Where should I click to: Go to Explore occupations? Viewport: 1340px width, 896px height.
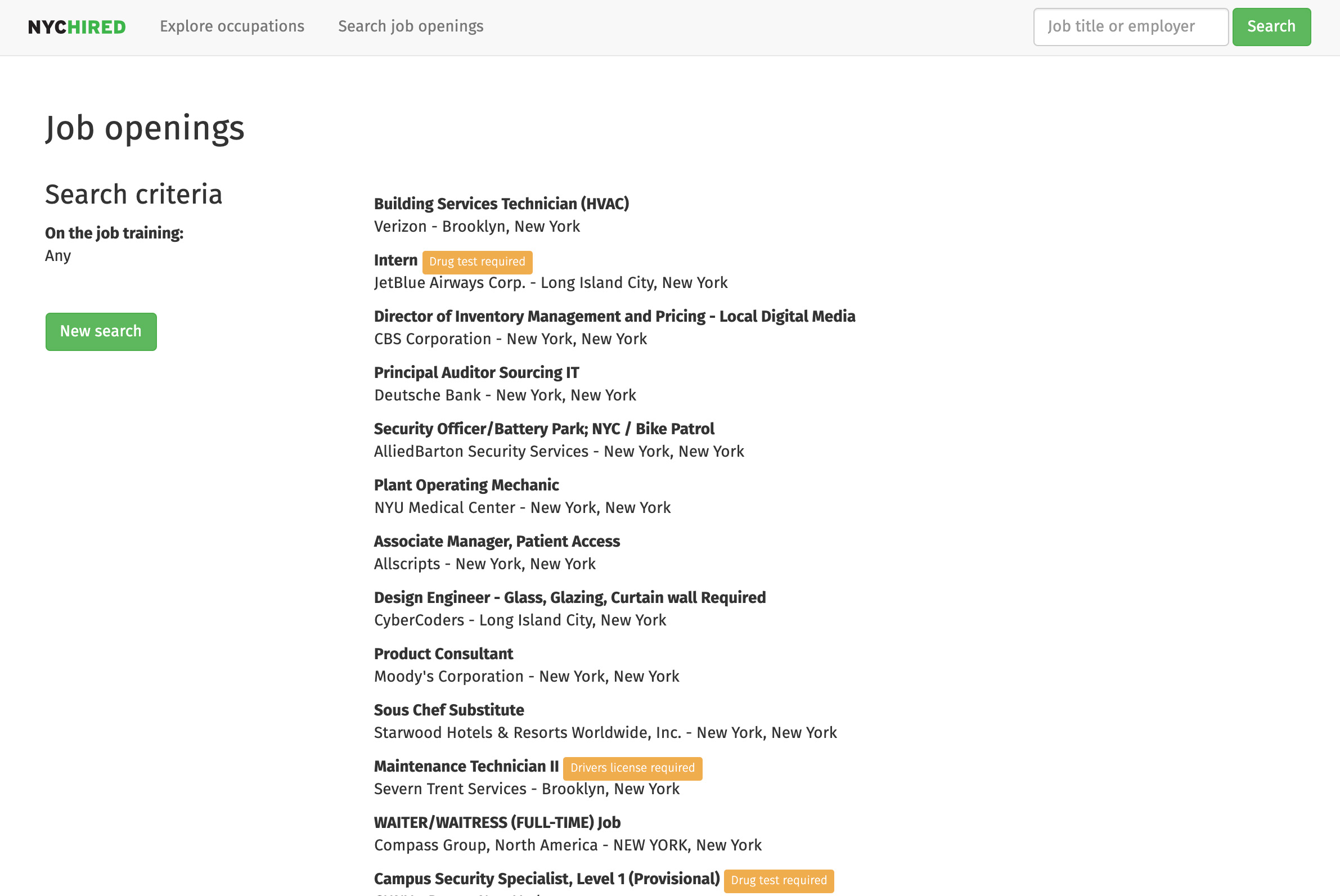point(232,26)
